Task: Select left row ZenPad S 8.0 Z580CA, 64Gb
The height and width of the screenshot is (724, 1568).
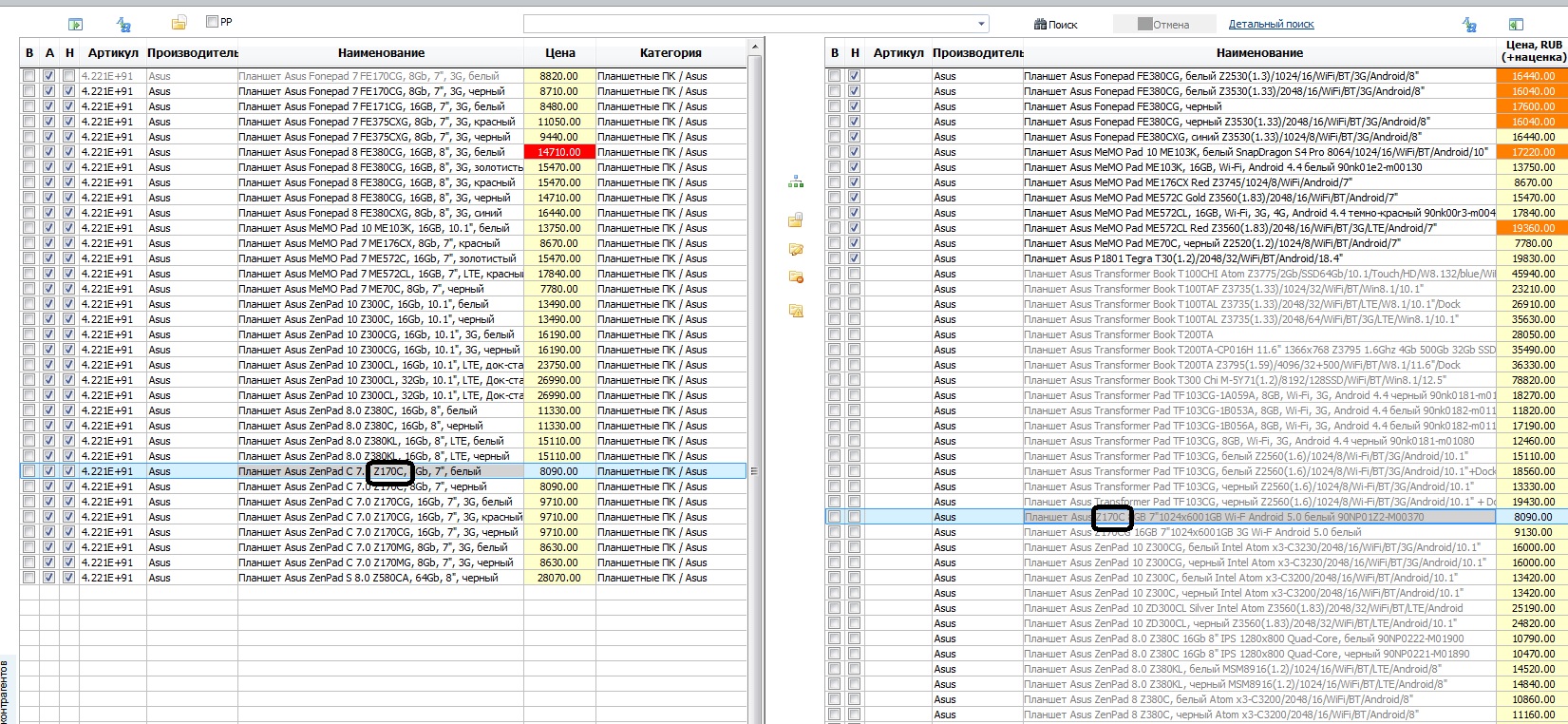Action: pos(380,578)
